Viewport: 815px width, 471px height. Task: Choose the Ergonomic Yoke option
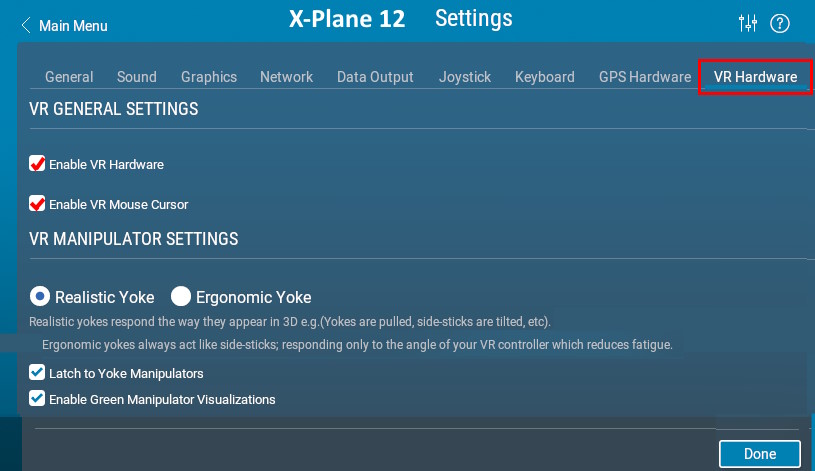tap(181, 296)
